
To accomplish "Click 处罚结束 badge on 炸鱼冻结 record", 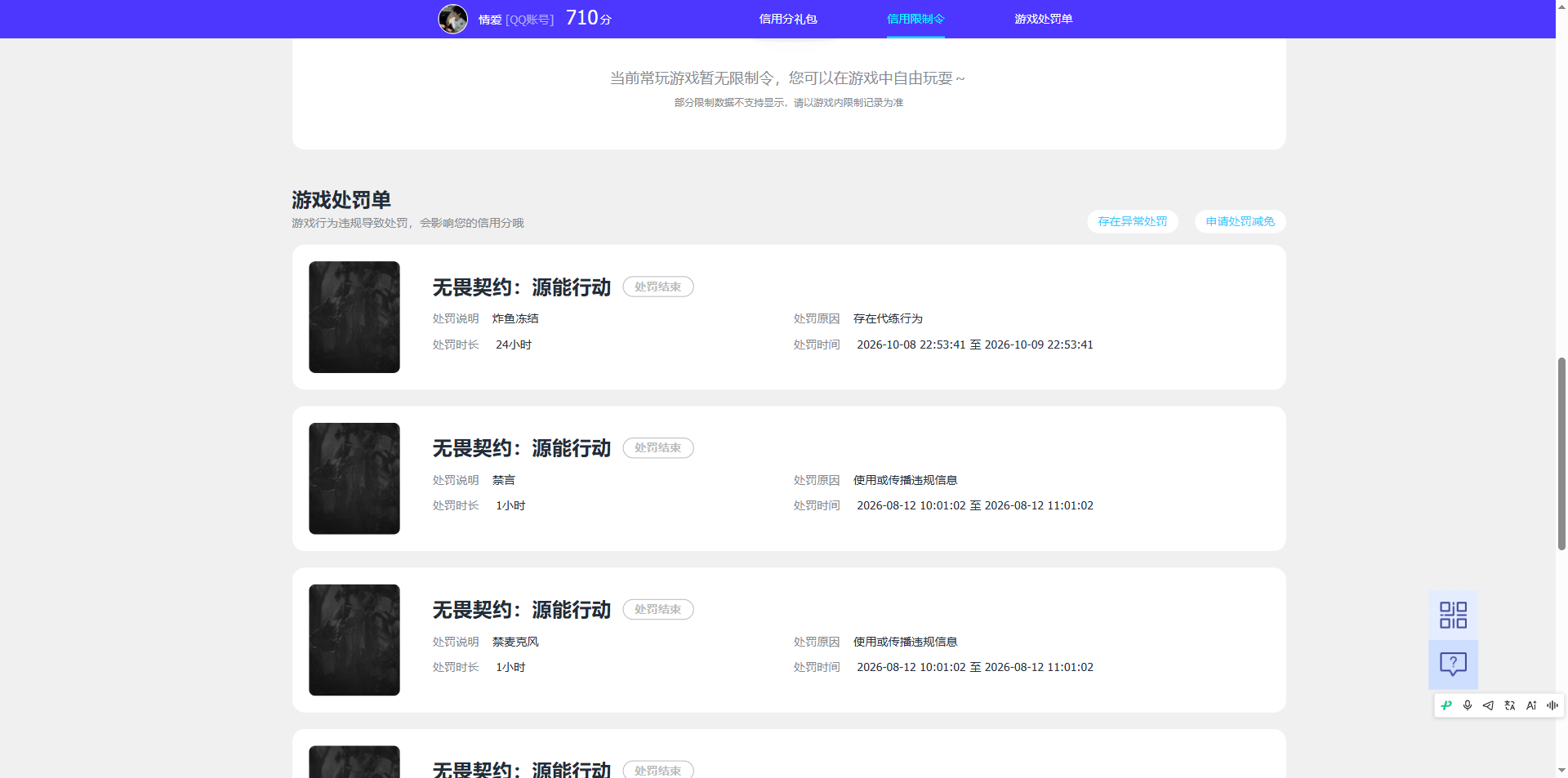I will point(658,287).
